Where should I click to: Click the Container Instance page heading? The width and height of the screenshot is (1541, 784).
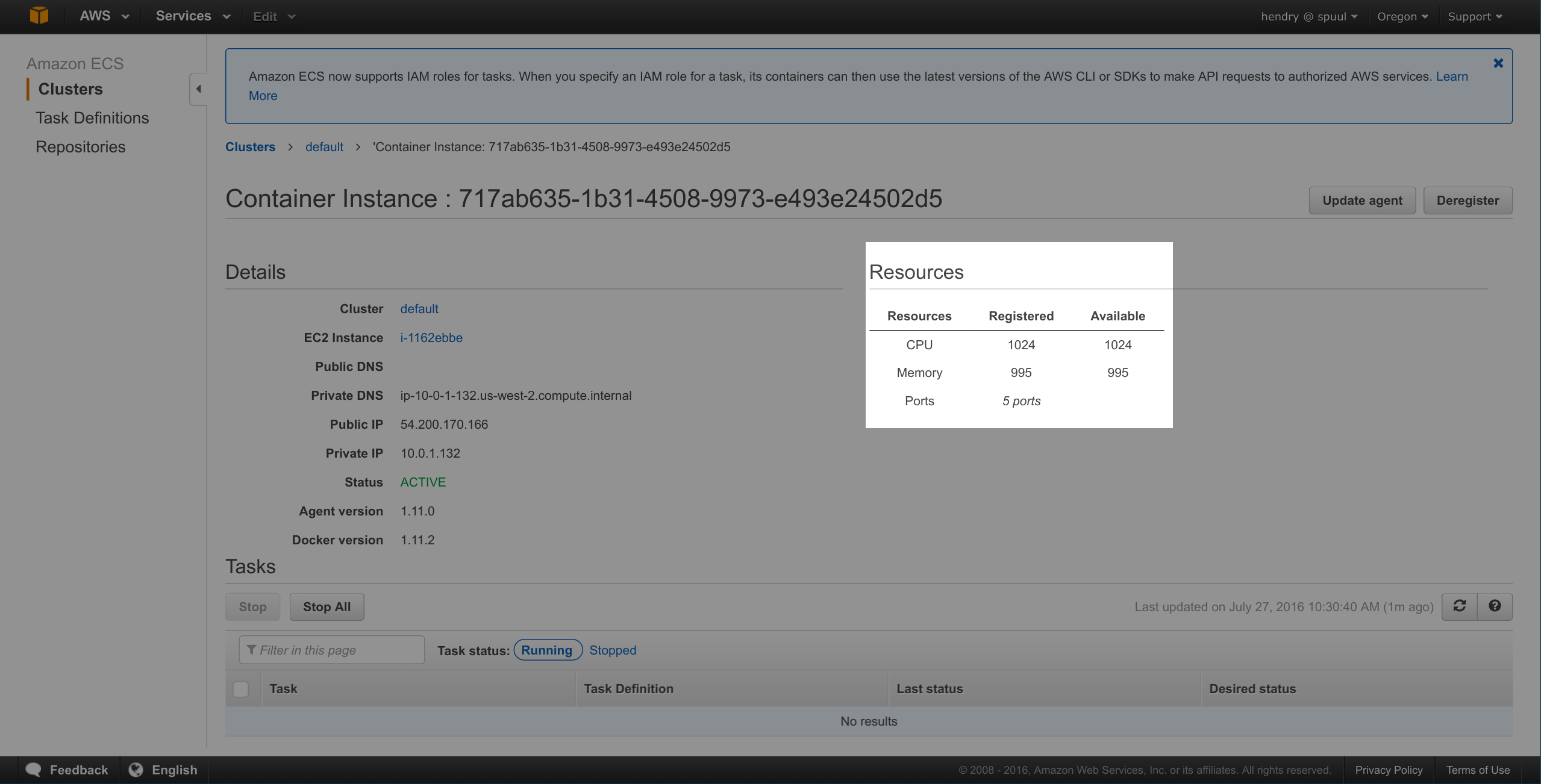pos(584,199)
